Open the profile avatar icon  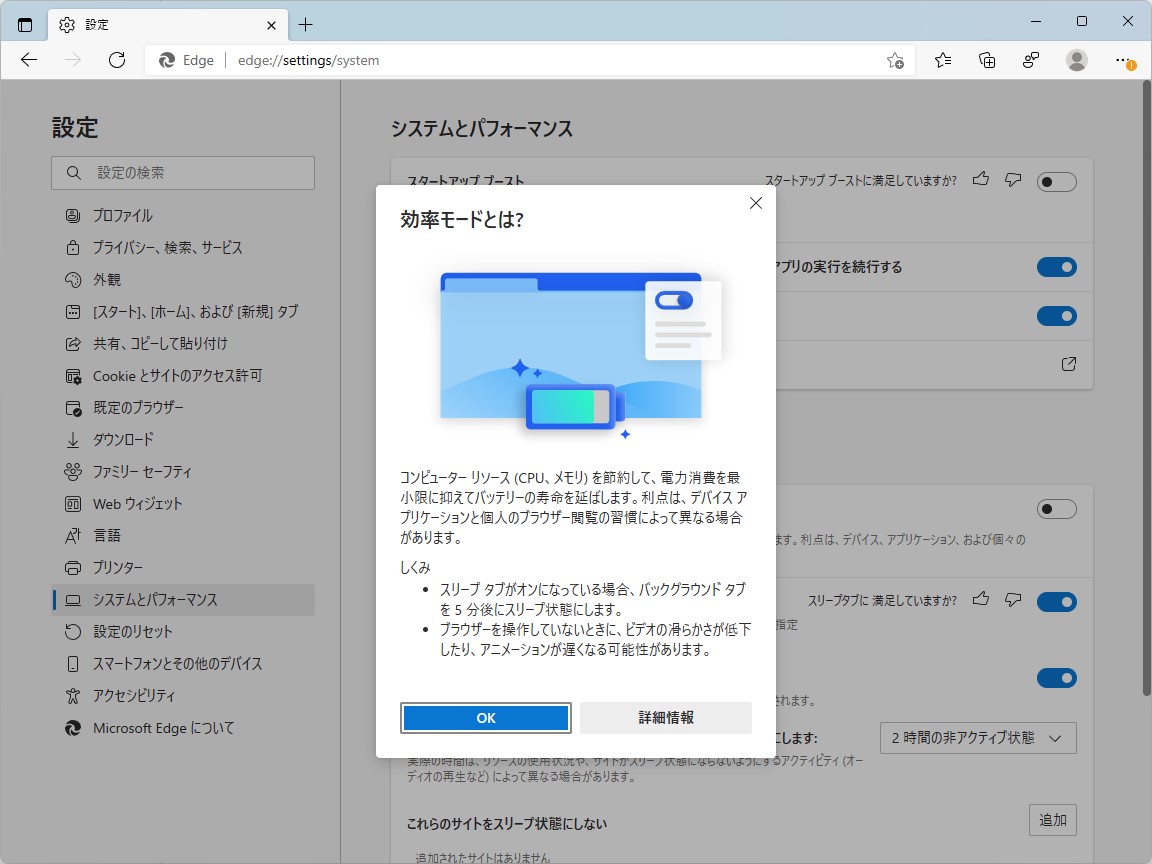click(1077, 60)
